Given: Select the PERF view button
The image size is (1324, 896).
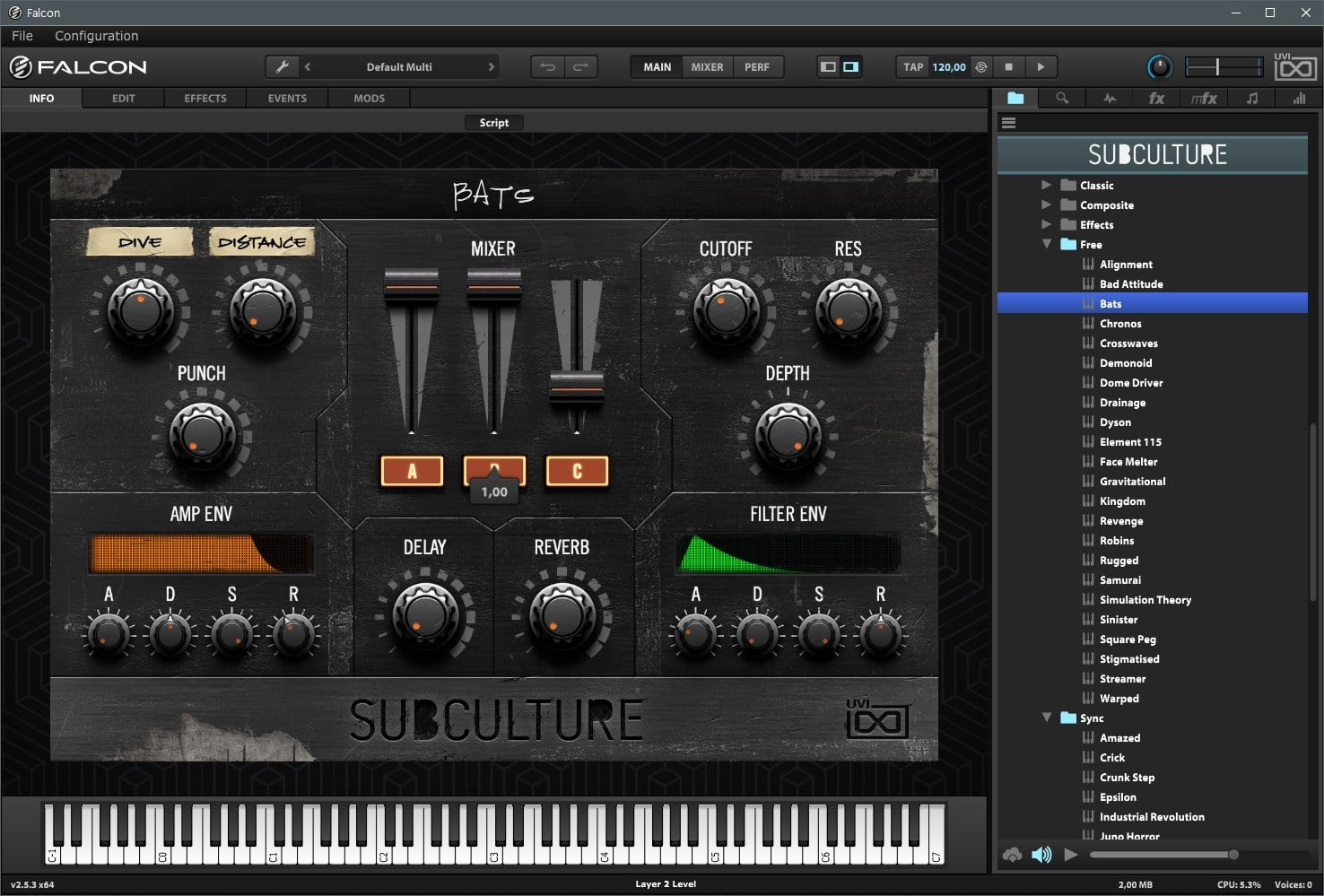Looking at the screenshot, I should [x=757, y=67].
